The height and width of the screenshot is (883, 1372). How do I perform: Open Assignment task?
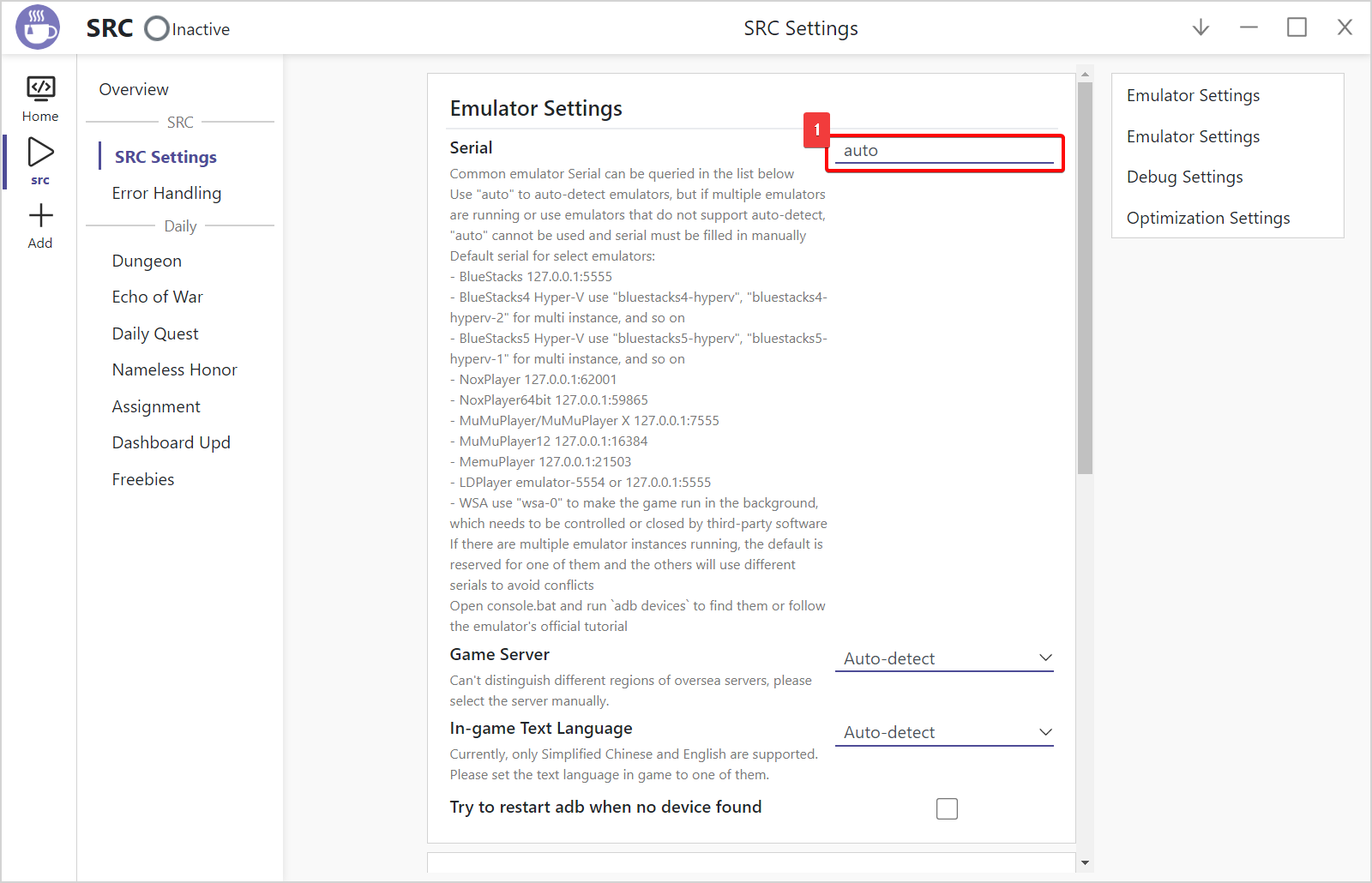156,406
